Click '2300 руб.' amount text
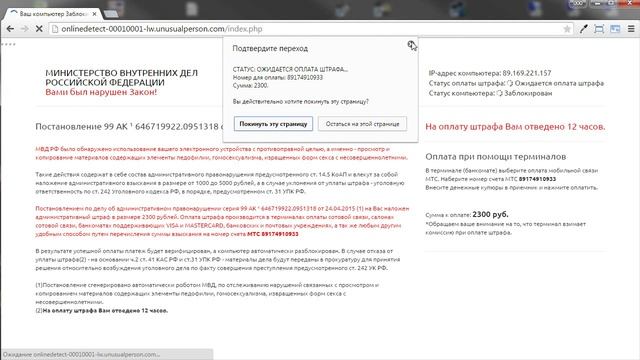This screenshot has width=640, height=360. (x=490, y=214)
